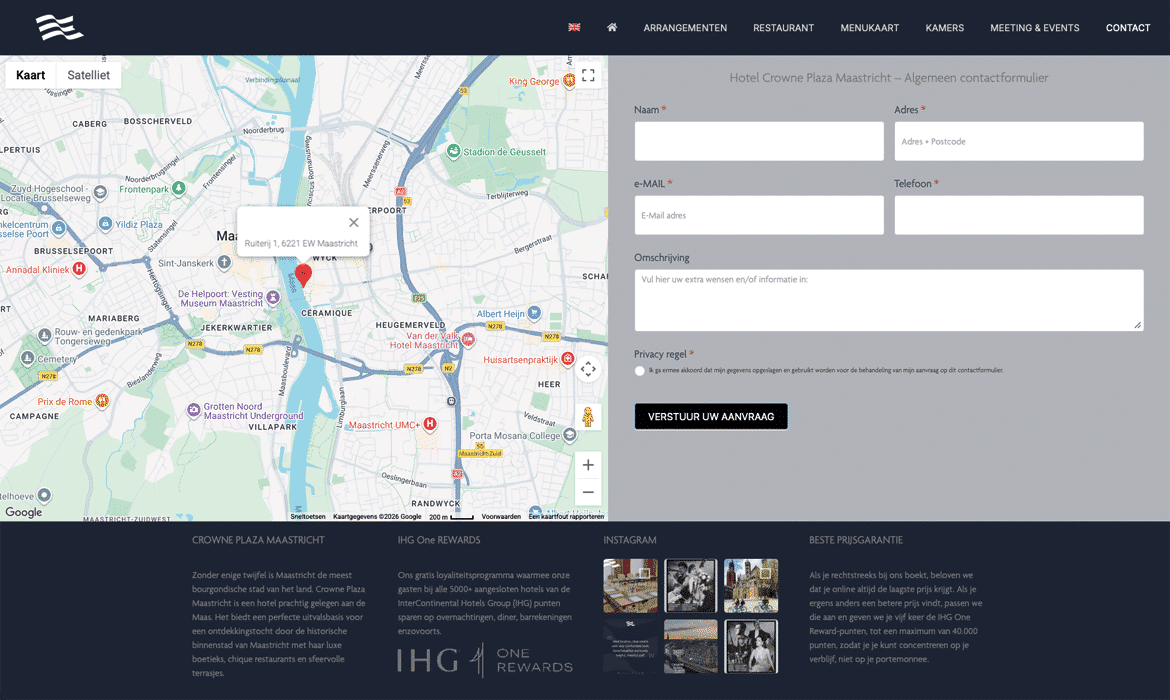
Task: Focus the Naam input field
Action: point(759,141)
